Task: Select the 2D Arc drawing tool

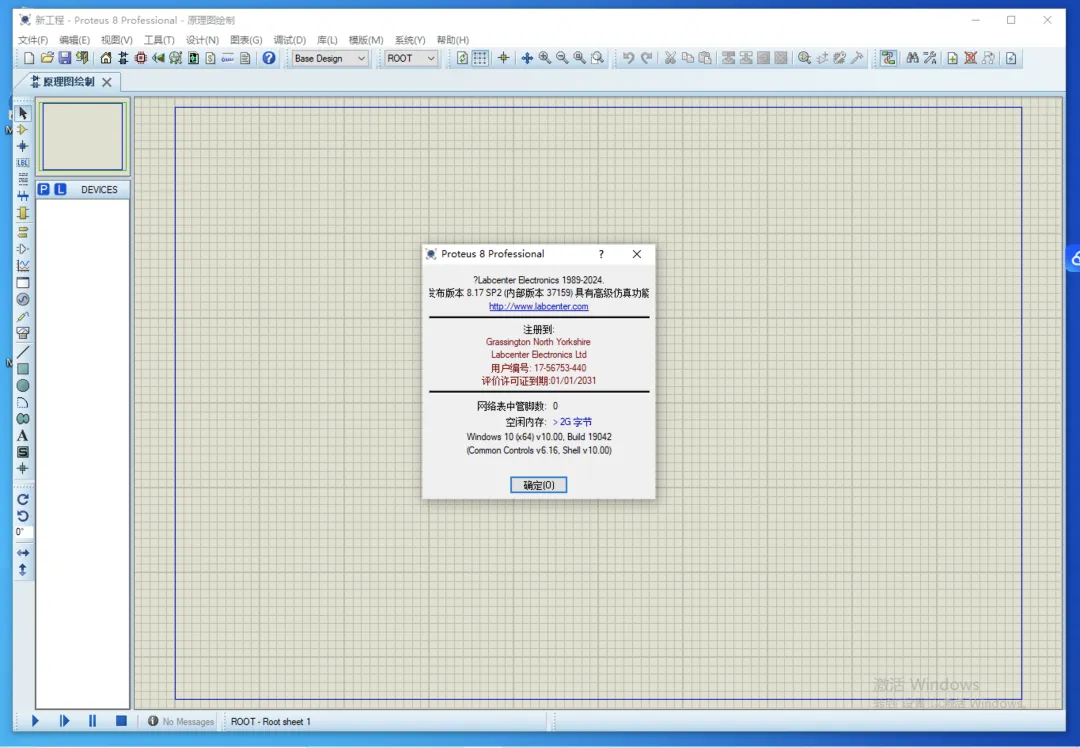Action: [23, 402]
